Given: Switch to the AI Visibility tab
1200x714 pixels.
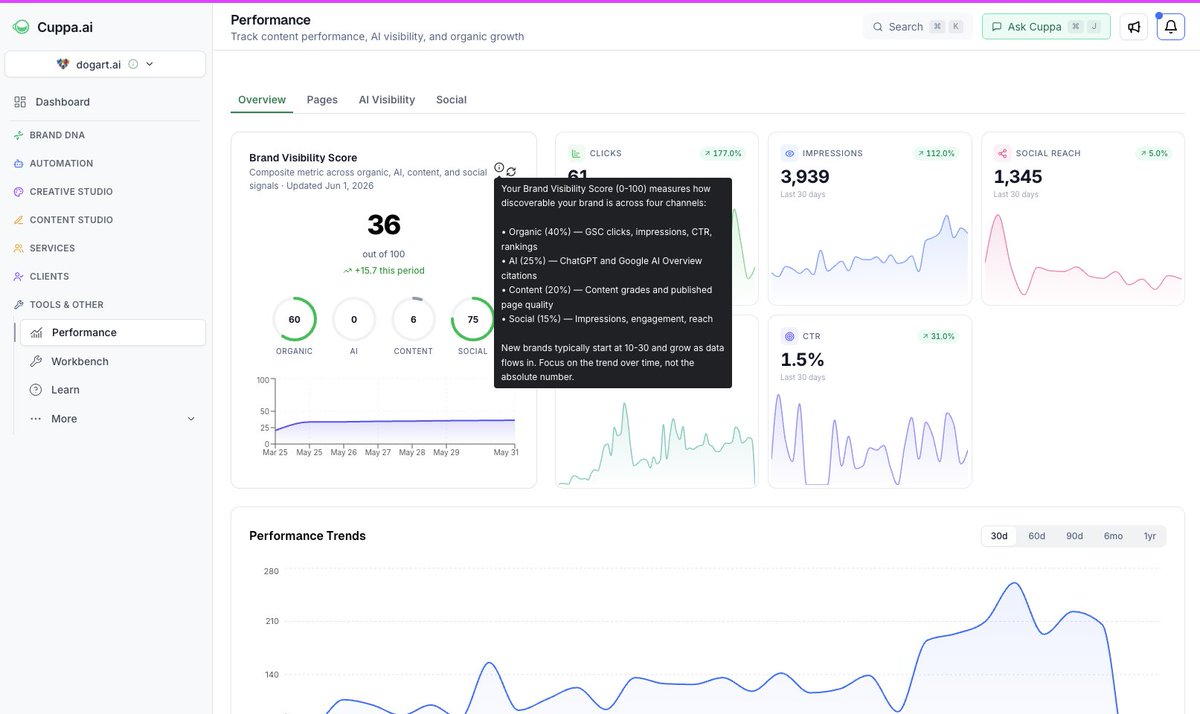Looking at the screenshot, I should (387, 100).
